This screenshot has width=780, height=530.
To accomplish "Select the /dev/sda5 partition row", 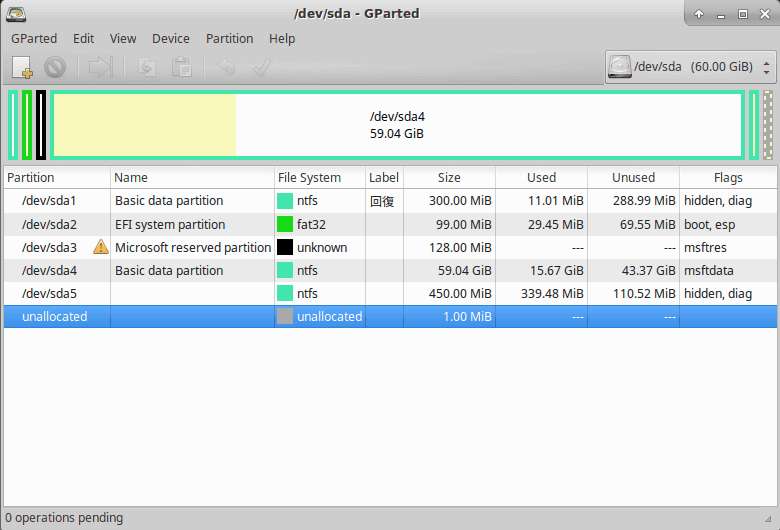I will pos(390,293).
